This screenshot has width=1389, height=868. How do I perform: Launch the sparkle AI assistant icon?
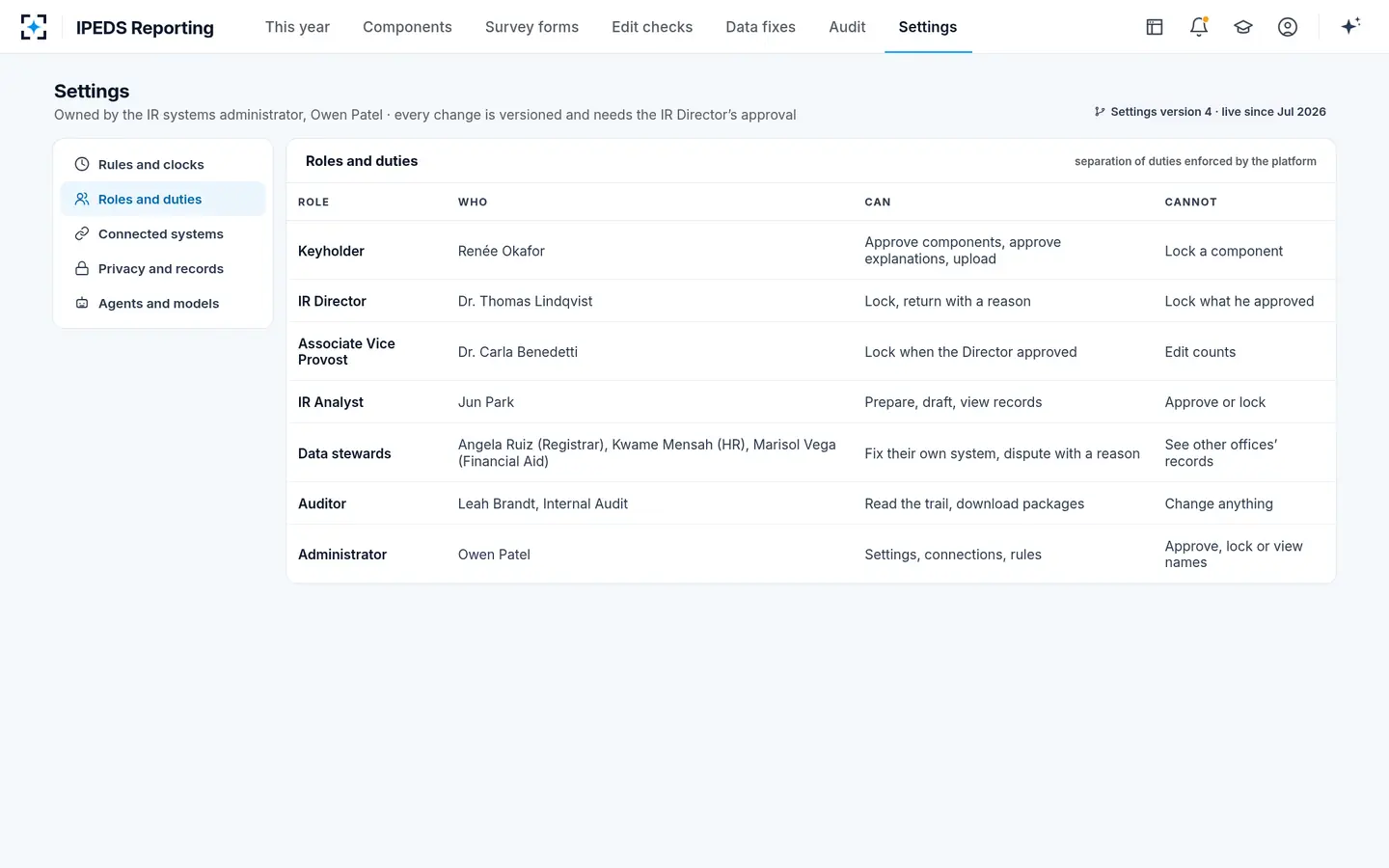point(1350,26)
